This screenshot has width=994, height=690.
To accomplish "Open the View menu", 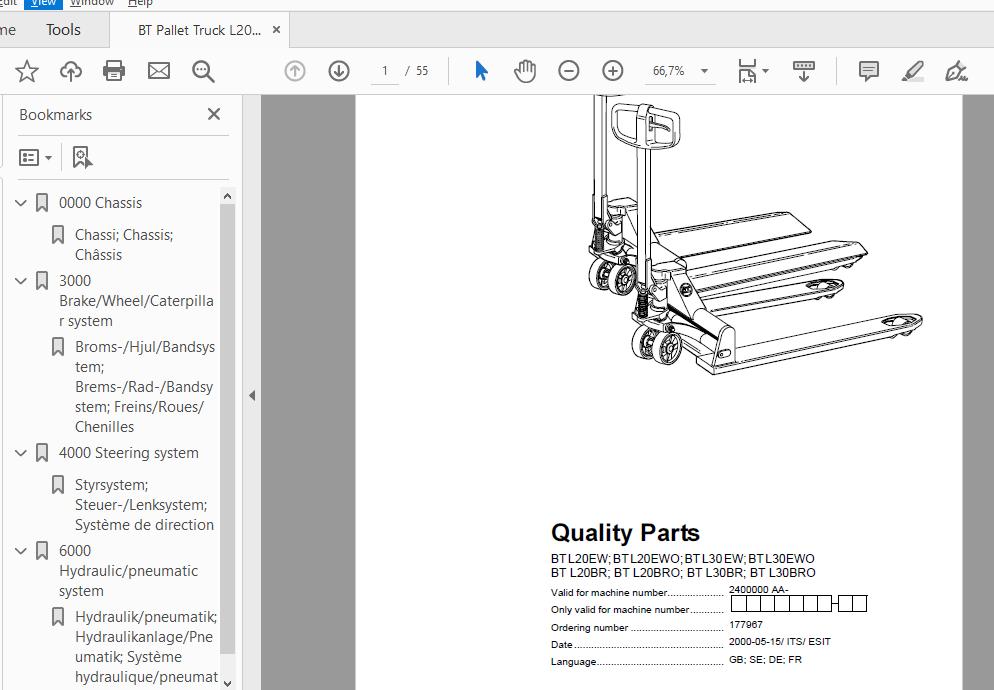I will [x=43, y=3].
